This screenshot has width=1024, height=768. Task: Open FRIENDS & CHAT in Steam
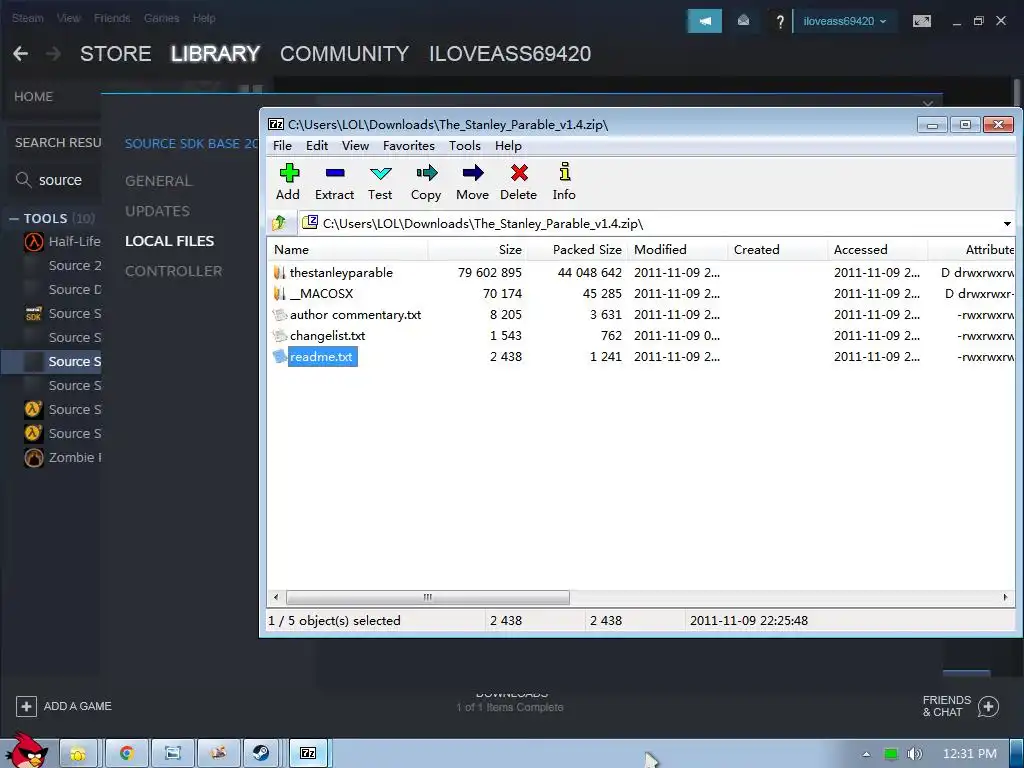[960, 706]
